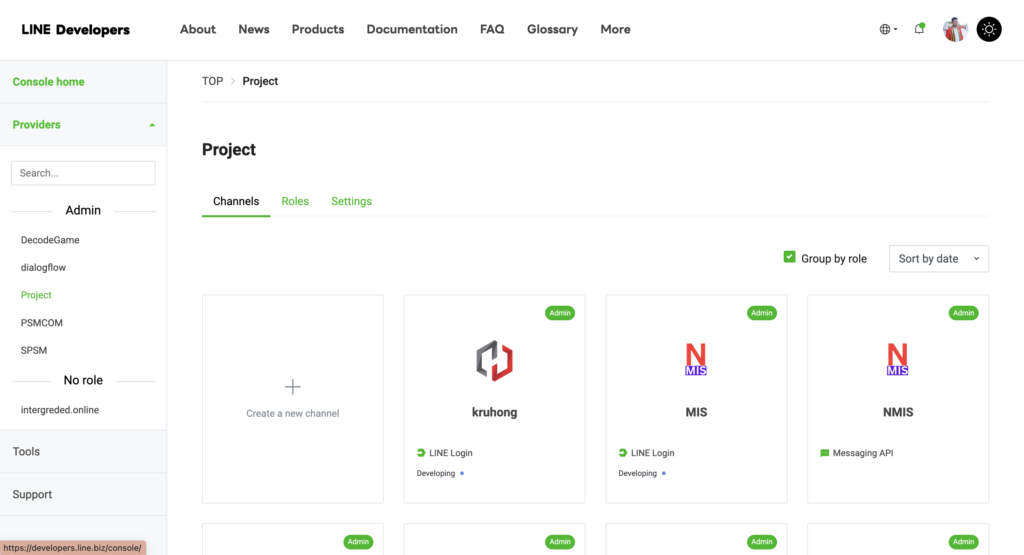The width and height of the screenshot is (1024, 555).
Task: Go to Console home
Action: point(48,82)
